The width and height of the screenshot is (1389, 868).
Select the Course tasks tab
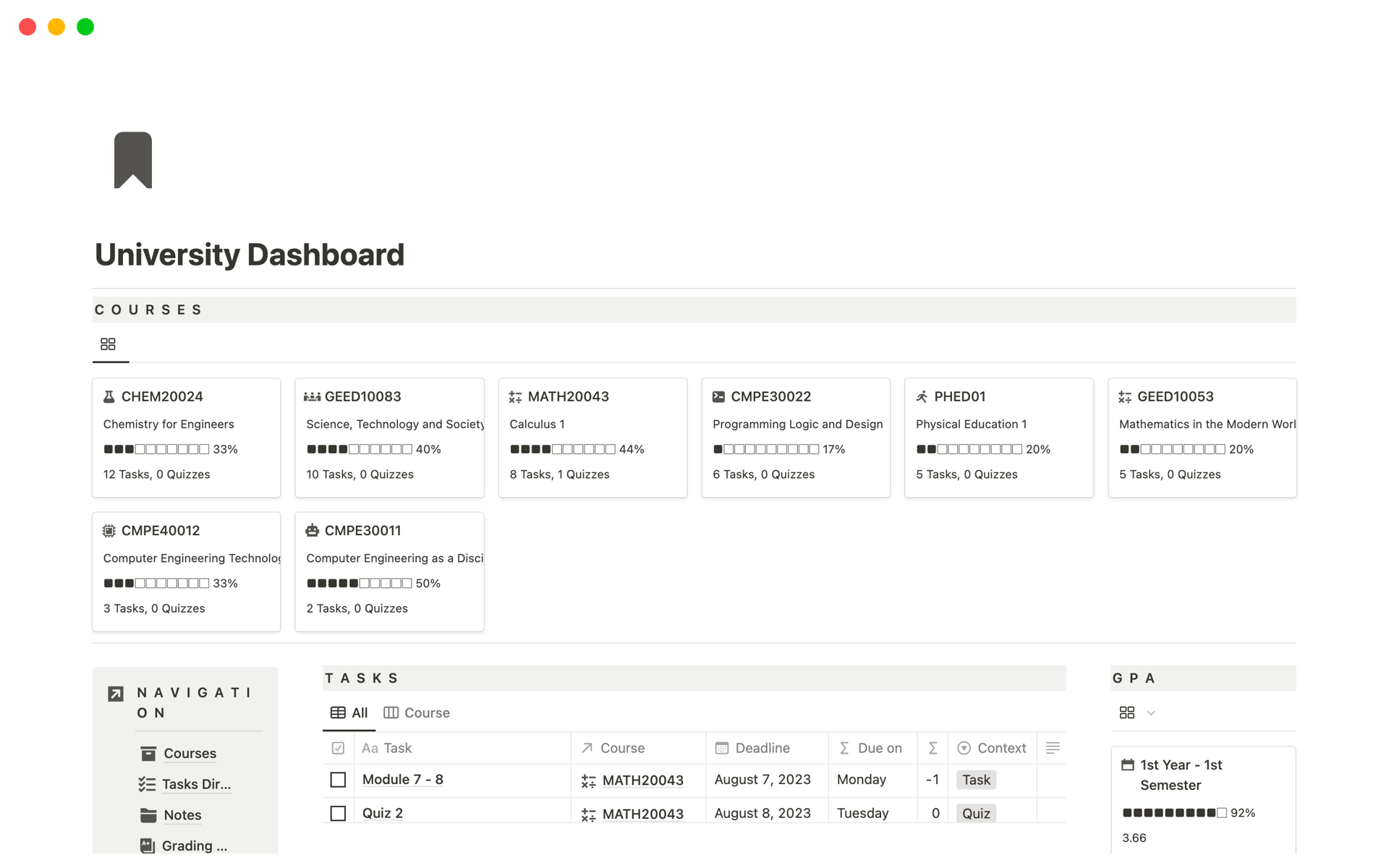pyautogui.click(x=417, y=712)
